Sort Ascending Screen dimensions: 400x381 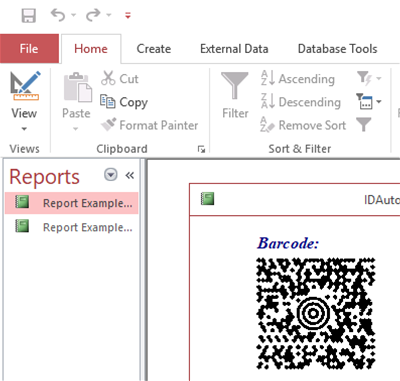tap(297, 79)
